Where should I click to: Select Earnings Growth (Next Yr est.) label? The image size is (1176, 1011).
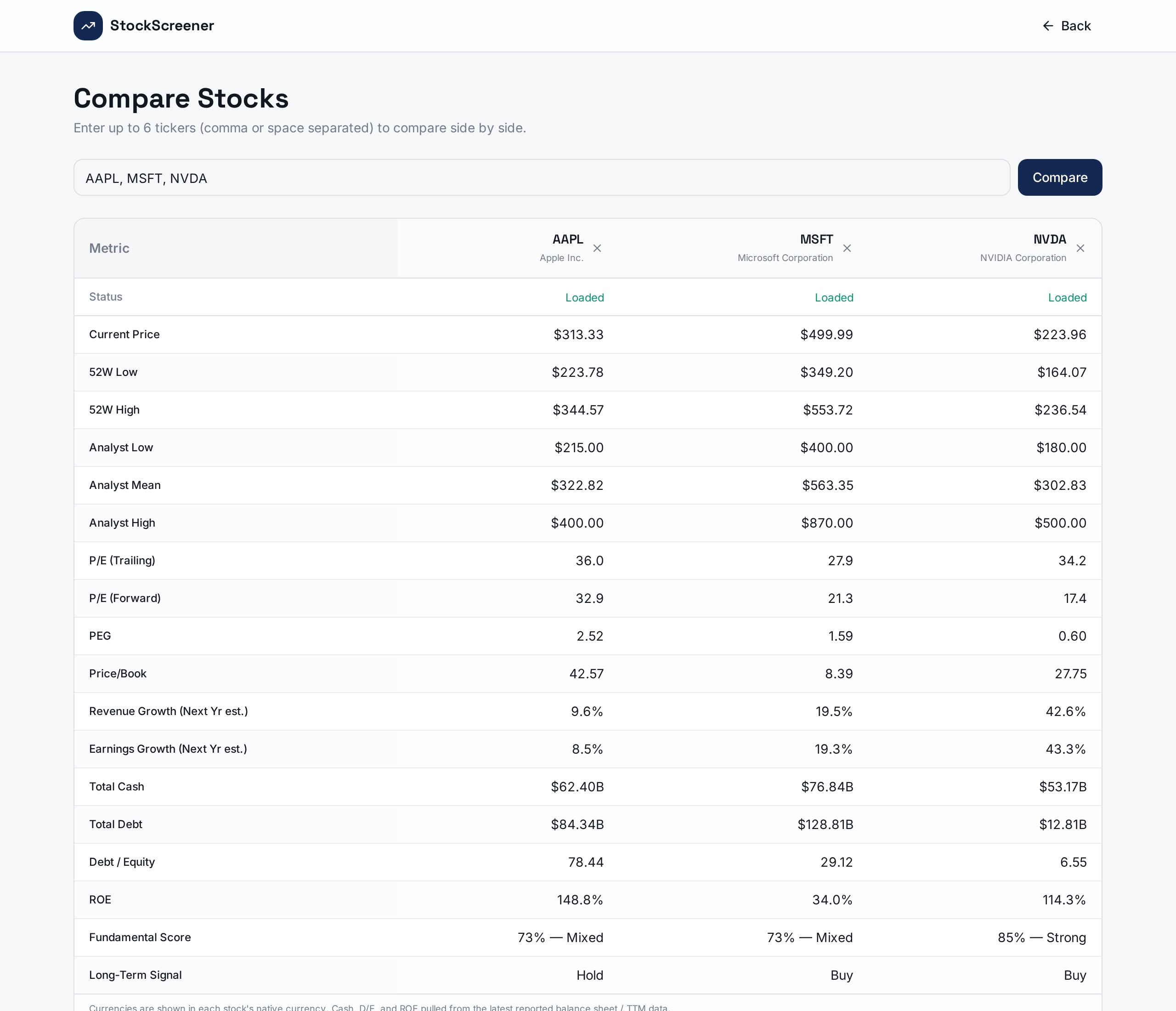168,749
